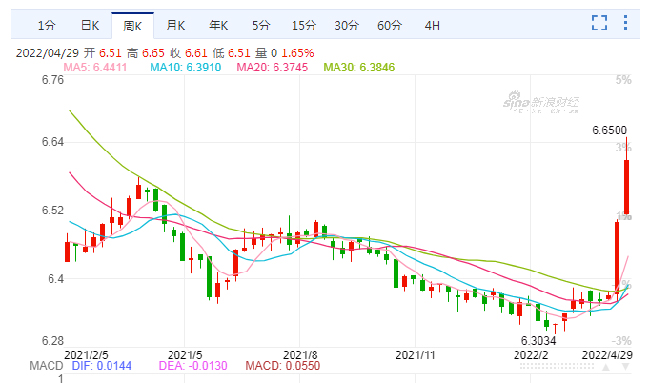Open the 4H chart tab
This screenshot has height=383, width=650.
tap(432, 26)
